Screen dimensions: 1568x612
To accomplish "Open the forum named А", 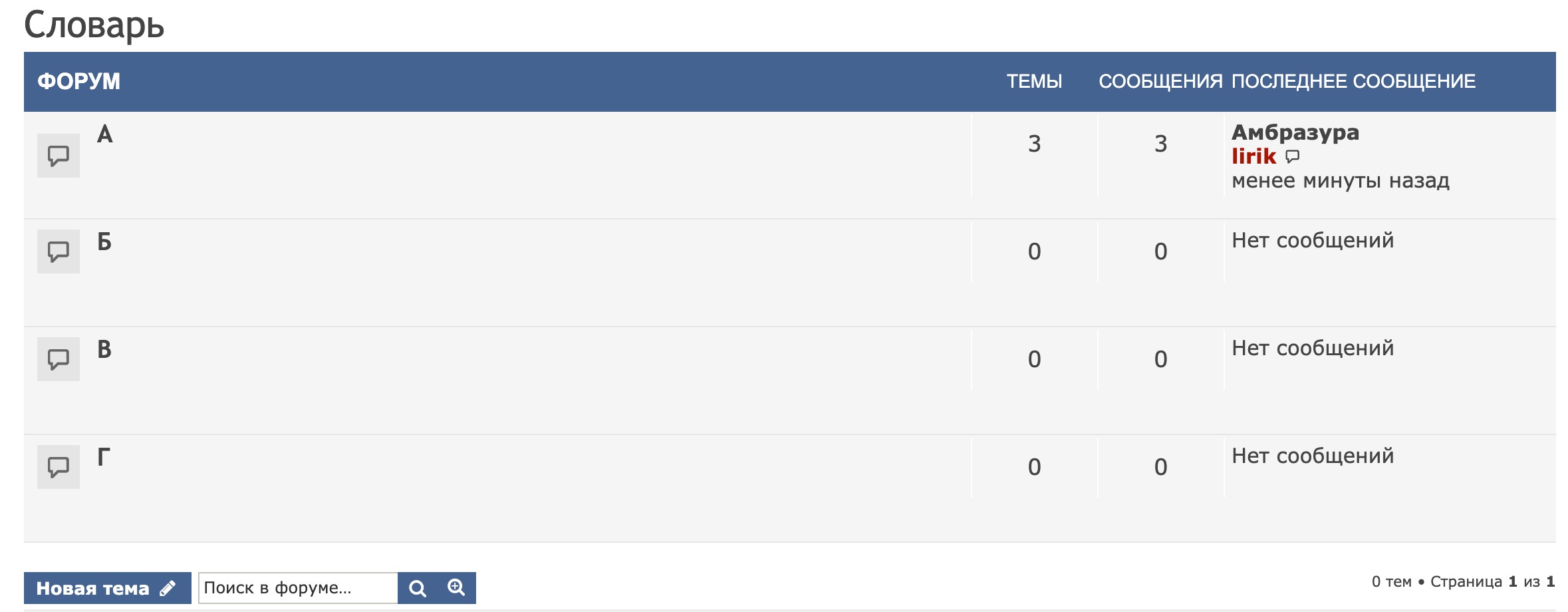I will click(105, 134).
